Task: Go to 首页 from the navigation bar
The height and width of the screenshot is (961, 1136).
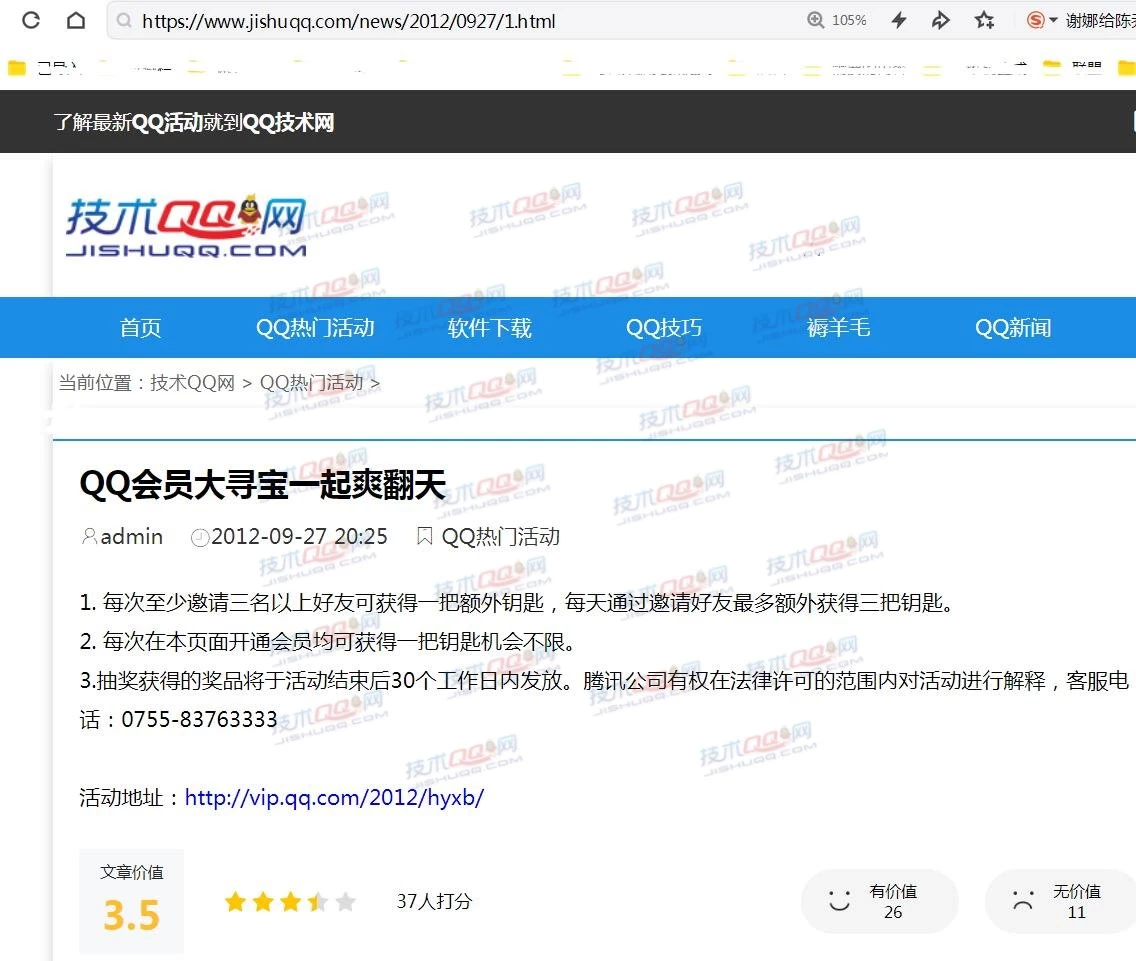Action: [x=140, y=327]
